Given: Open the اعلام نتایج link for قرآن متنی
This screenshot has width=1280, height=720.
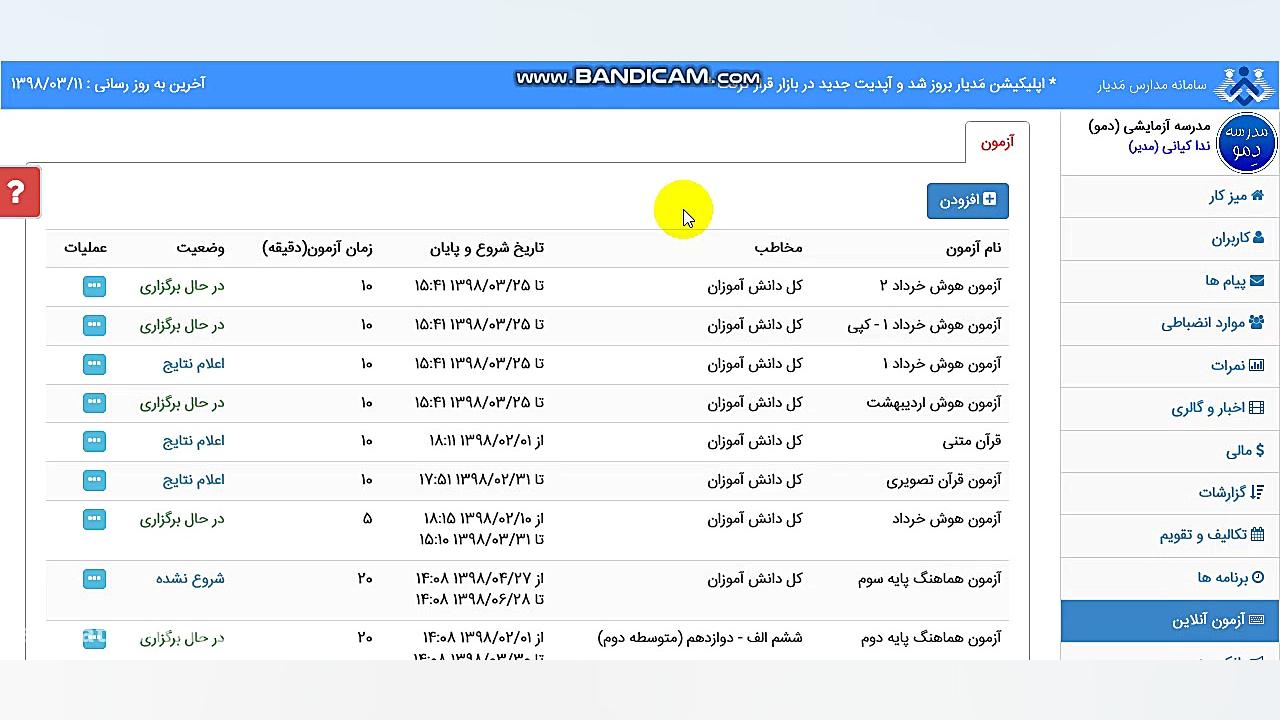Looking at the screenshot, I should pyautogui.click(x=192, y=441).
